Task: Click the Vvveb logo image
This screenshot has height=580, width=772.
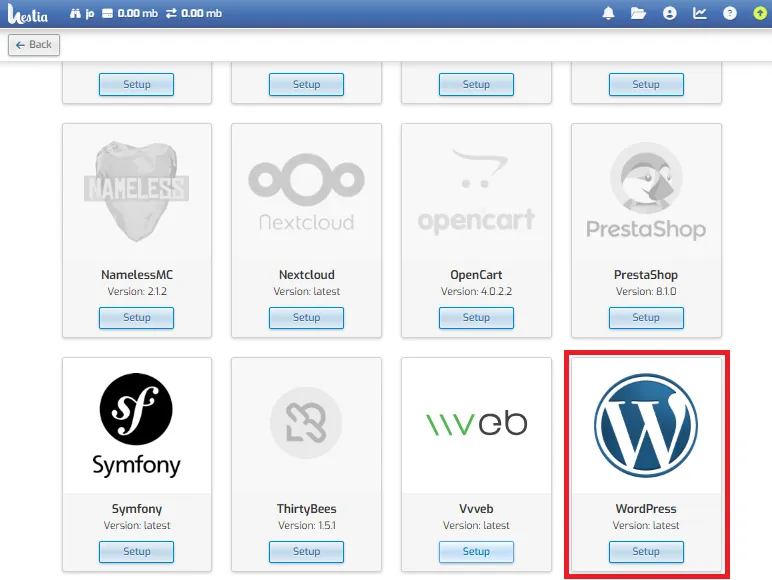Action: point(476,424)
